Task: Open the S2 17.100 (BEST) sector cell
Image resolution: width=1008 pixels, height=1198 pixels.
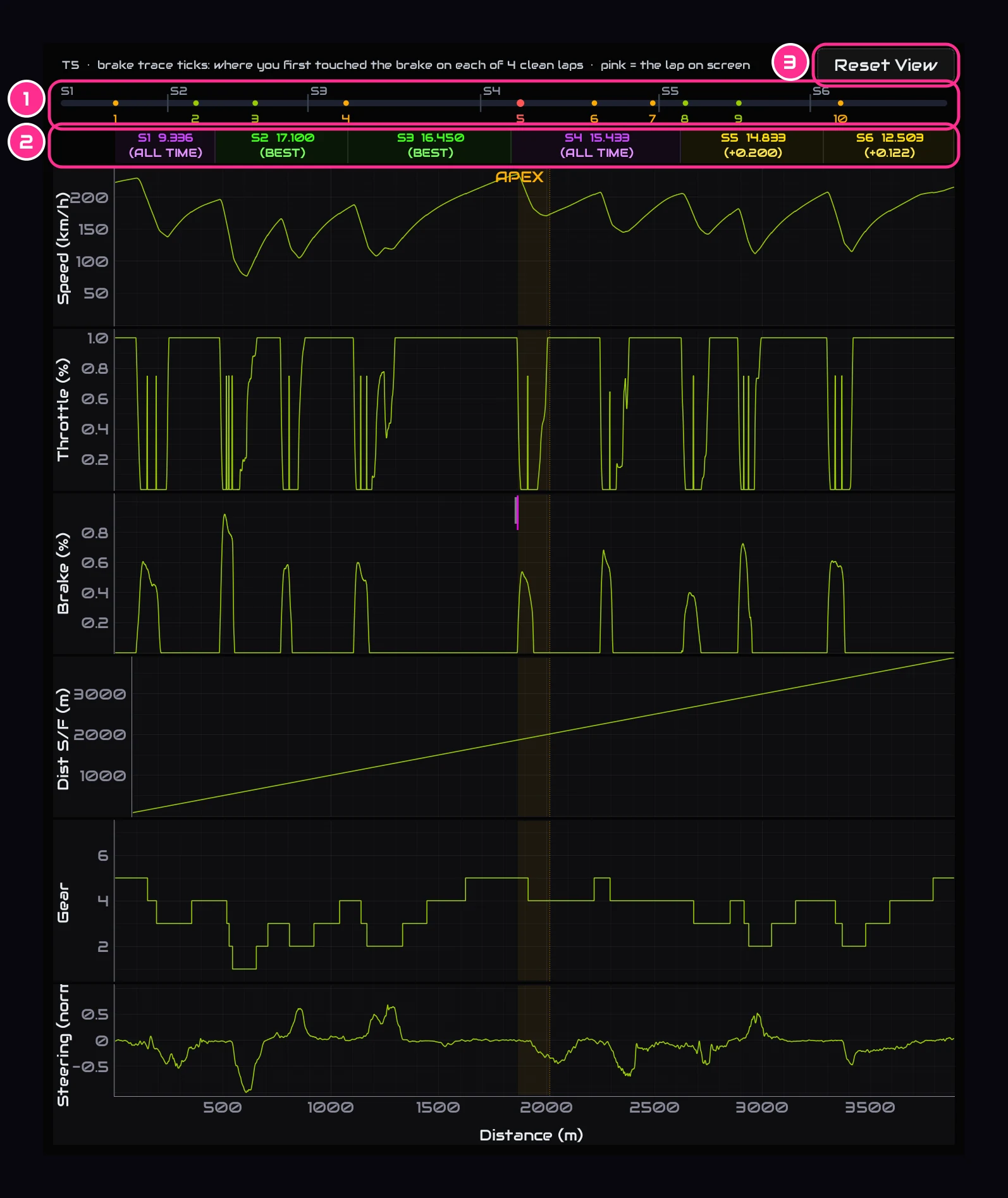Action: (x=282, y=145)
